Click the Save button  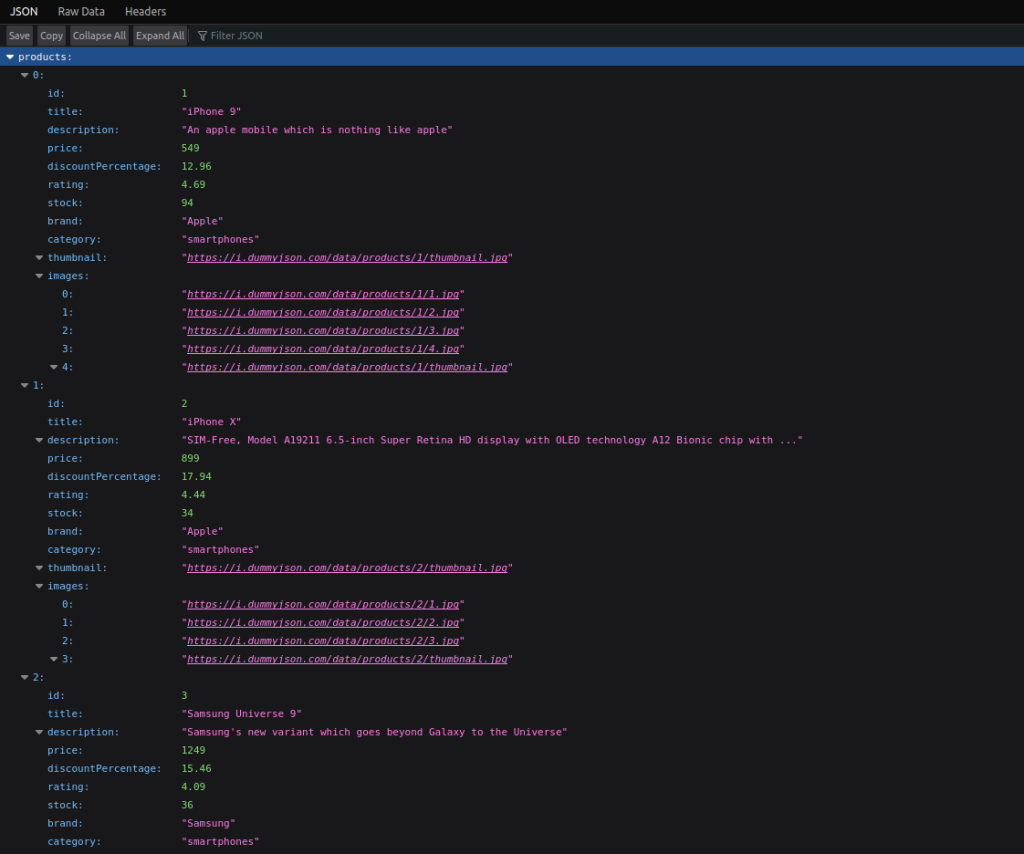[x=19, y=35]
